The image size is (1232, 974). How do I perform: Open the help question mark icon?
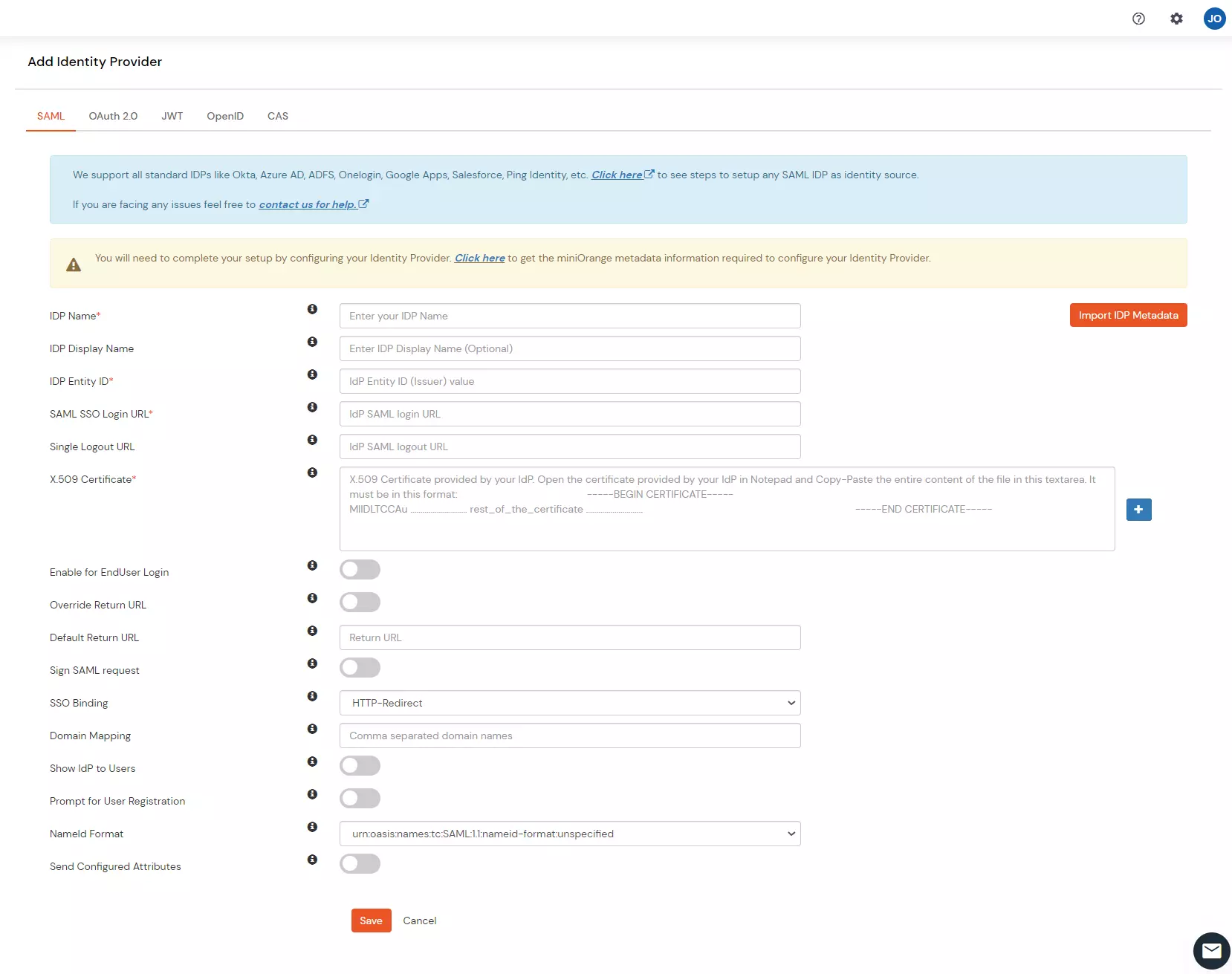tap(1138, 19)
